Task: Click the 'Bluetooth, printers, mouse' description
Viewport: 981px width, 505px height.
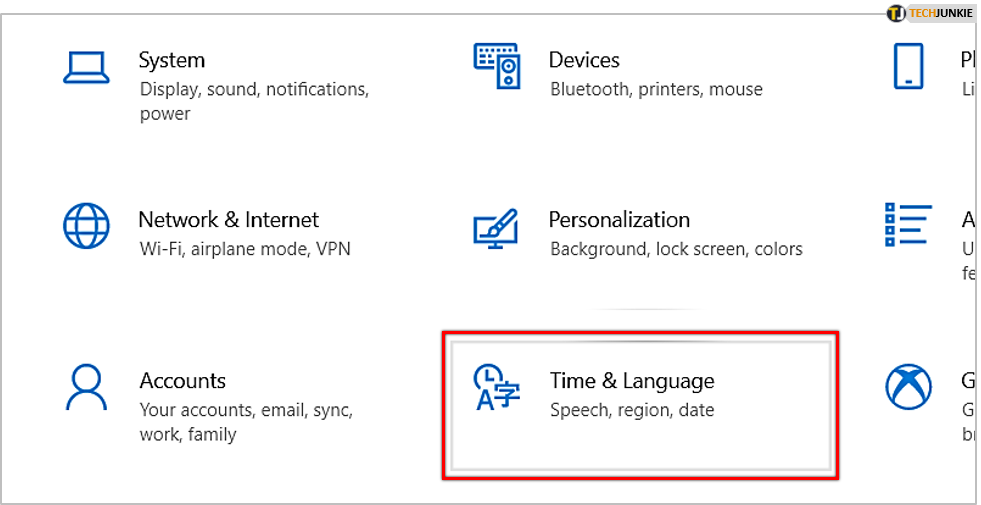Action: click(656, 89)
